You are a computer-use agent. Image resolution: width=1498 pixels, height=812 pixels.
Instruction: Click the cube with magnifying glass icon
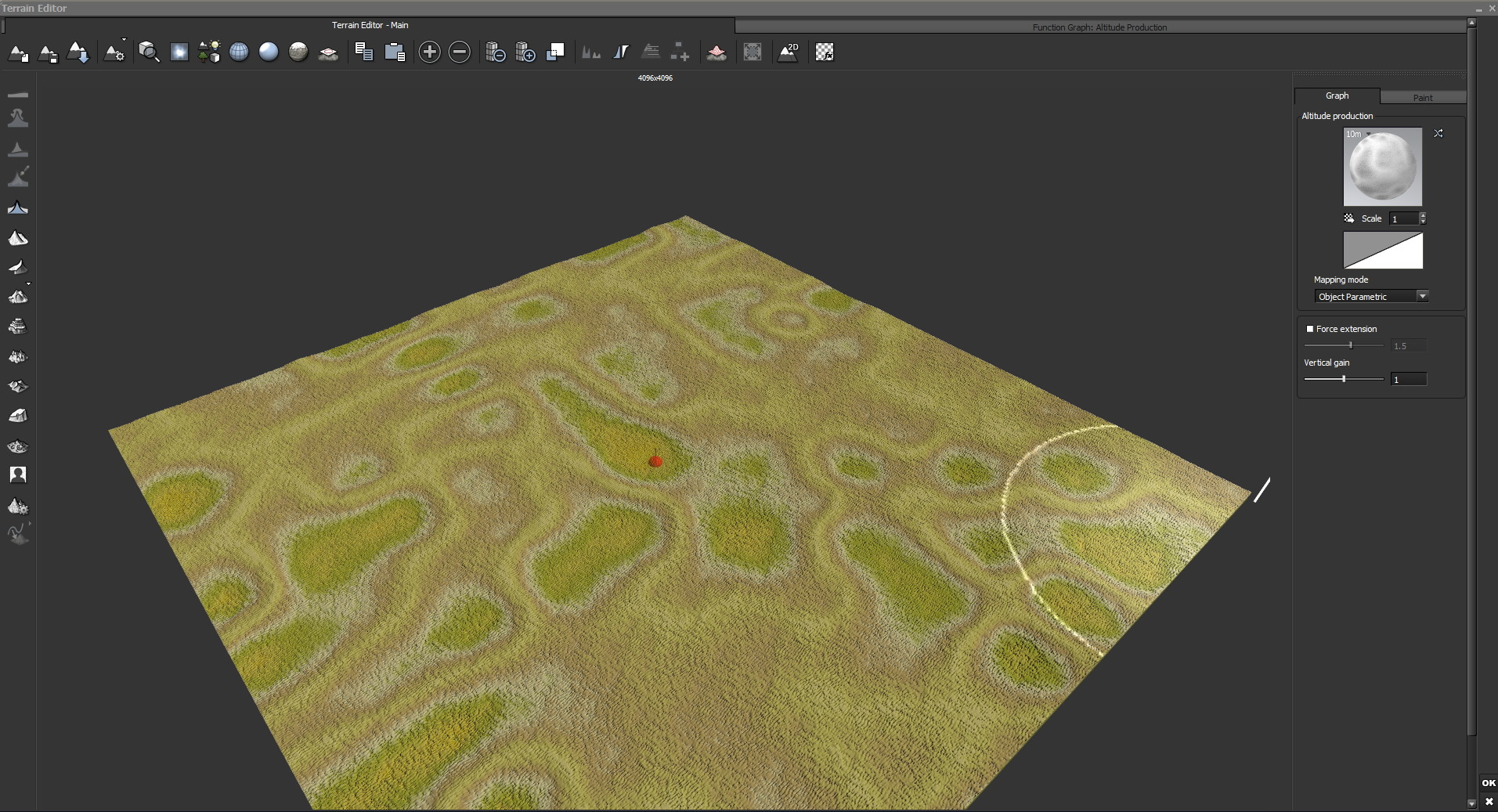[x=149, y=52]
